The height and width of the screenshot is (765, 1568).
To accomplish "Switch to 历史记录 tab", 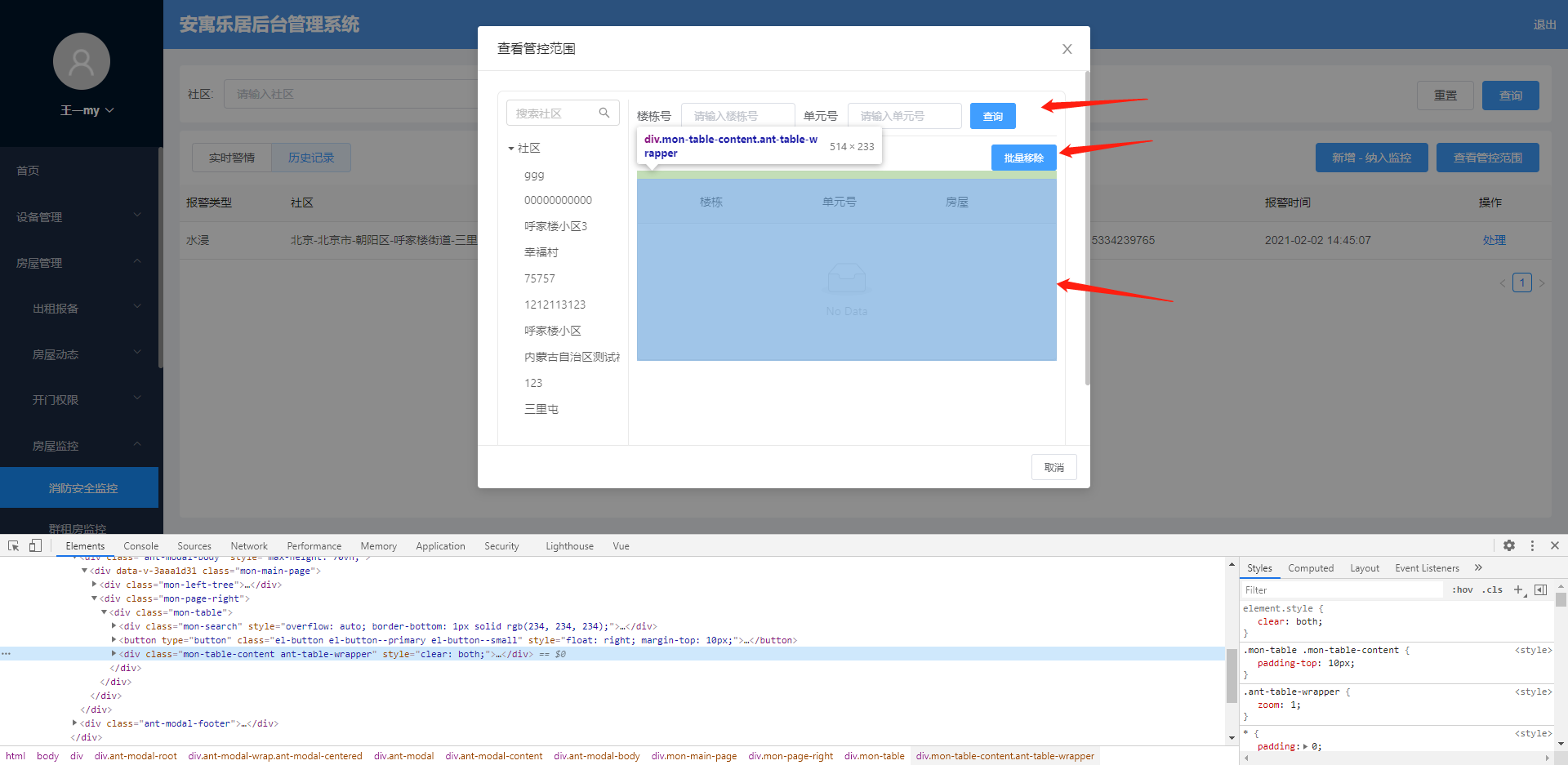I will (311, 158).
